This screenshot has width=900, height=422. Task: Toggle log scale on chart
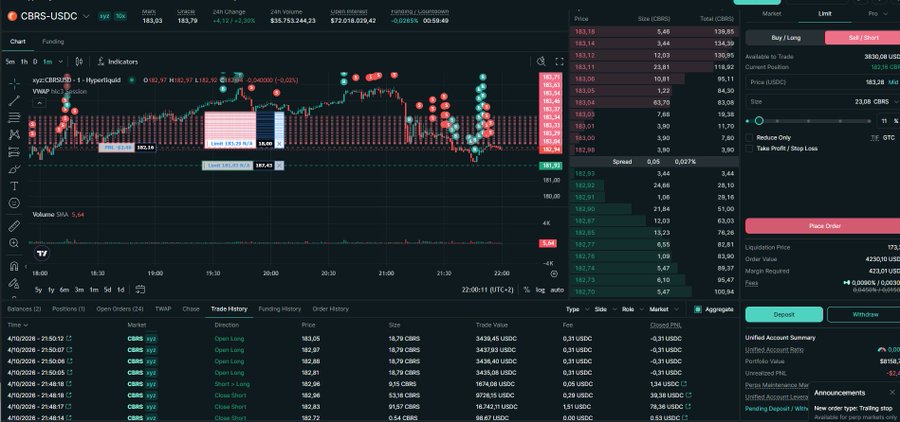[x=541, y=290]
